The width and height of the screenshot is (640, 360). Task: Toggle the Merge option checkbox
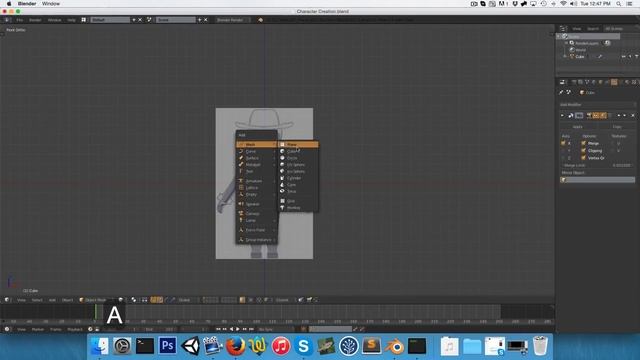click(x=584, y=143)
